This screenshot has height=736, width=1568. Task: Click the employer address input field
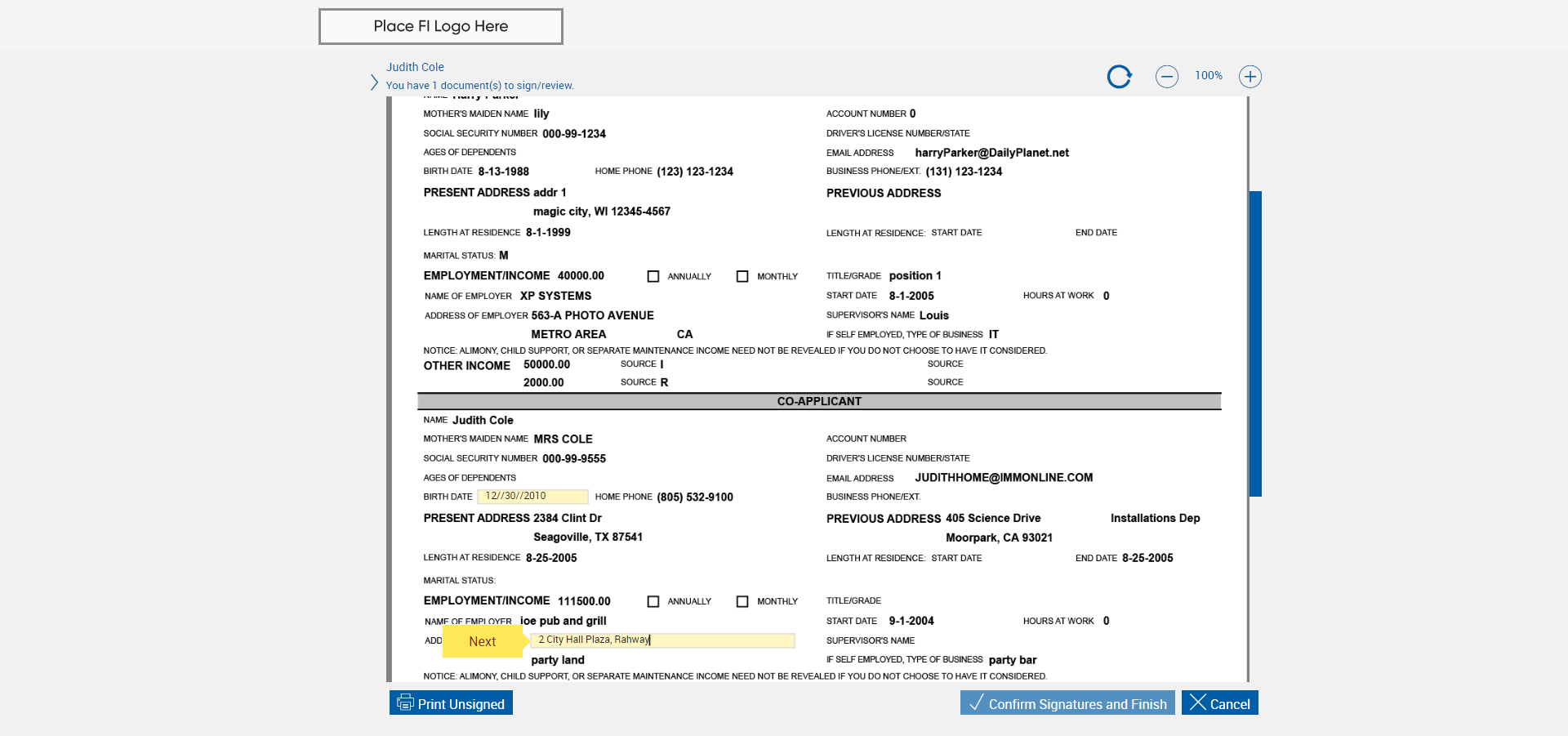click(x=662, y=640)
